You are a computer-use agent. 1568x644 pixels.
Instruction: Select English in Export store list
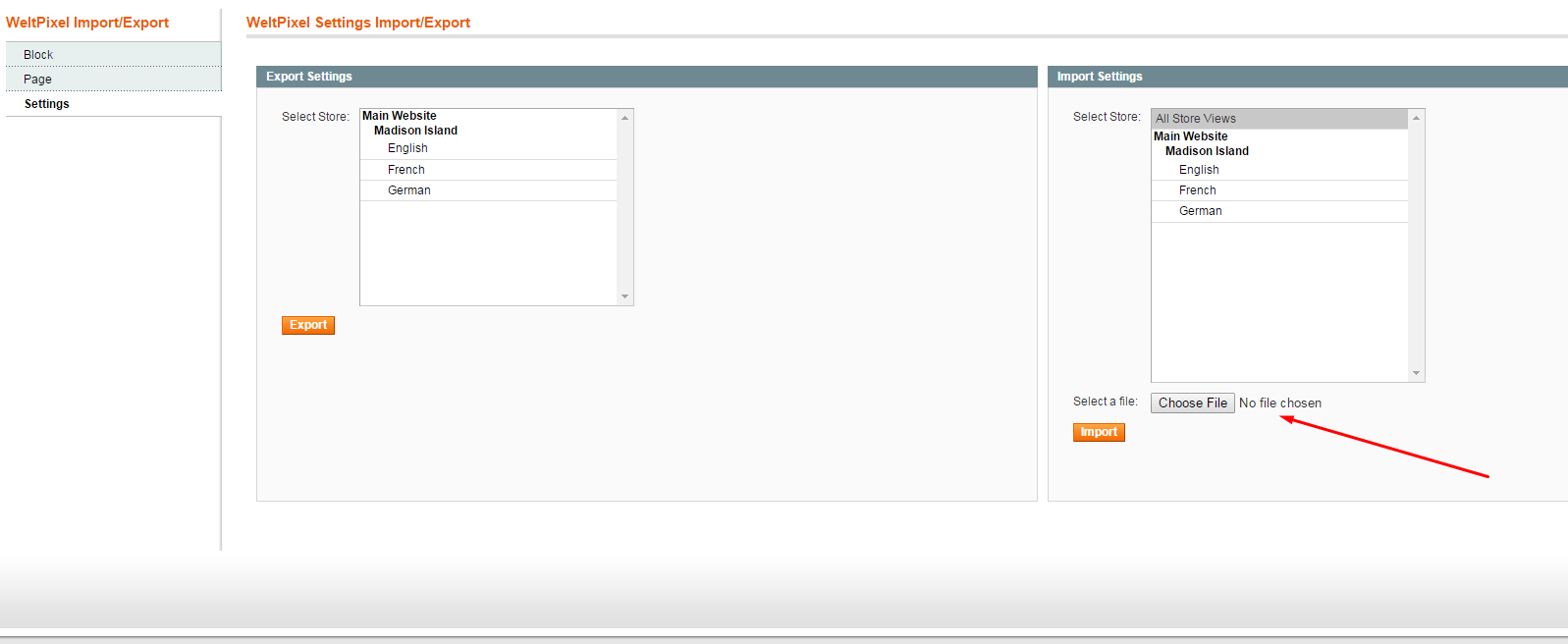(x=407, y=148)
